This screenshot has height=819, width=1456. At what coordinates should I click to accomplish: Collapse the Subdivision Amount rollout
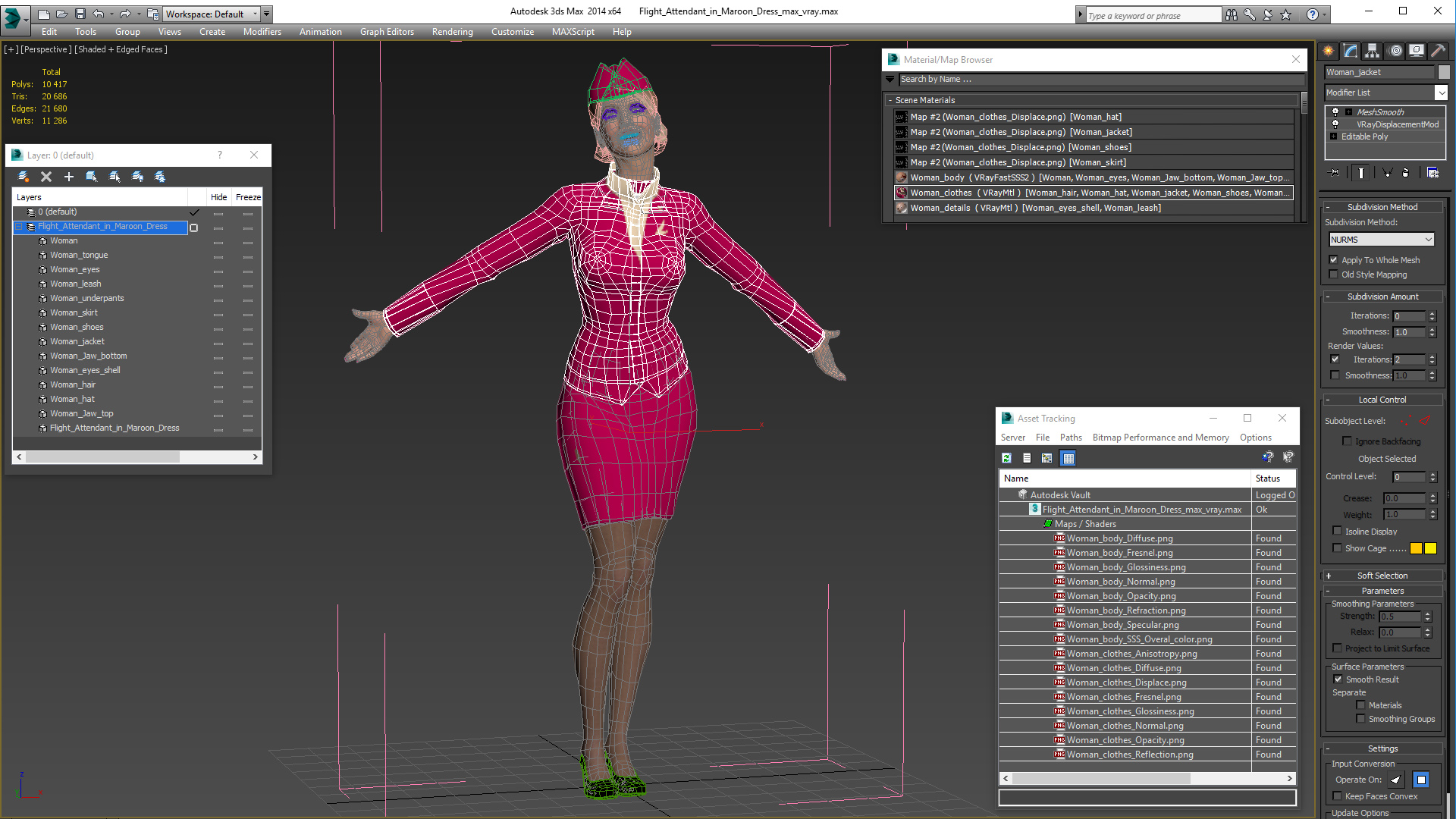click(1382, 297)
